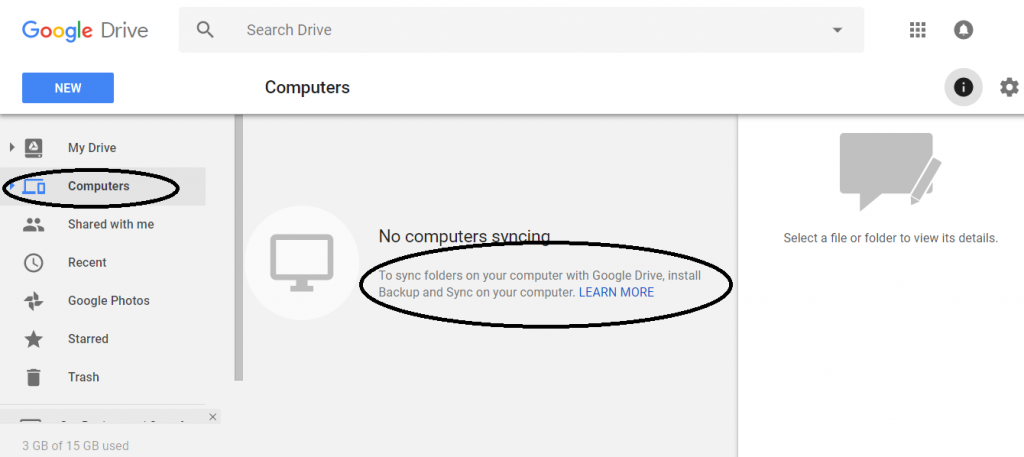Click the Google Drive logo
Screen dimensions: 1024x457
(x=85, y=31)
